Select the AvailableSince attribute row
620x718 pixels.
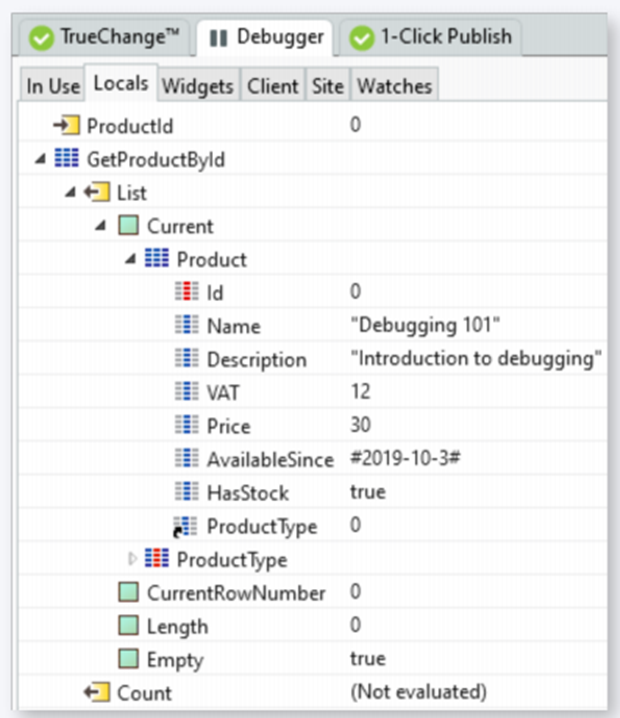click(269, 459)
